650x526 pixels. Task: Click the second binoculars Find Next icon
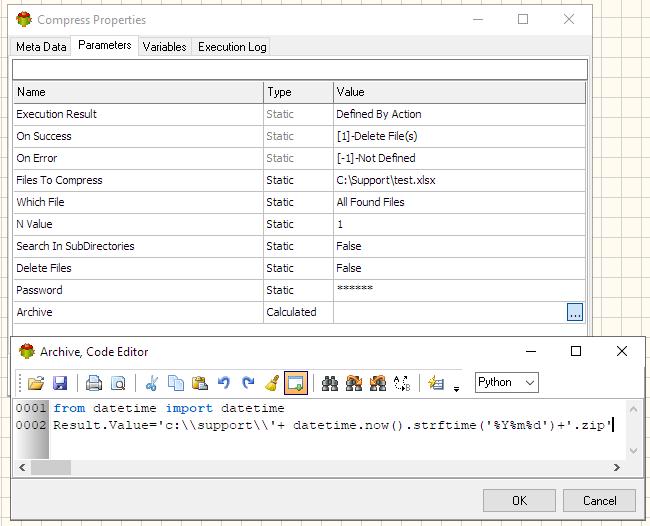pyautogui.click(x=354, y=383)
